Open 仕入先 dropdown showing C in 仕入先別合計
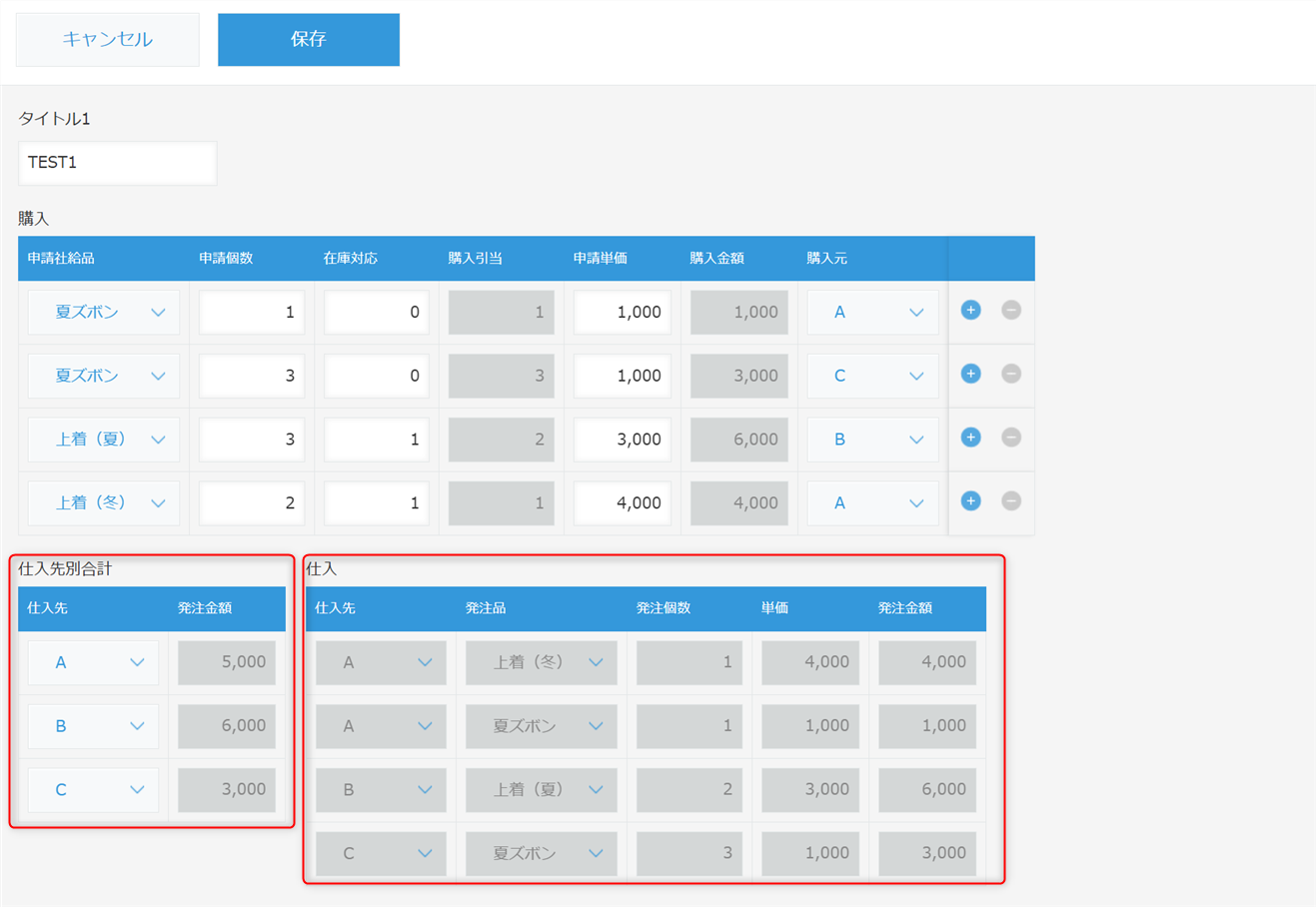This screenshot has height=907, width=1316. [x=93, y=790]
